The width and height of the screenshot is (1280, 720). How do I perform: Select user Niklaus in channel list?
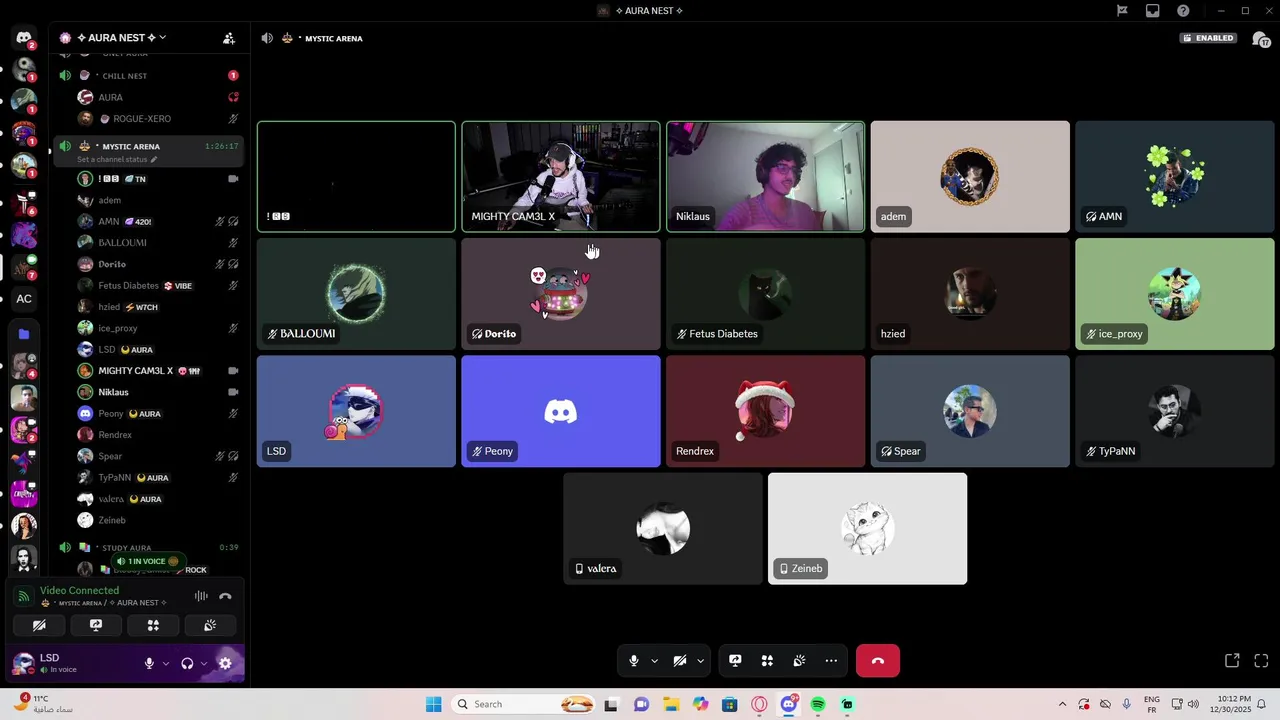click(158, 392)
